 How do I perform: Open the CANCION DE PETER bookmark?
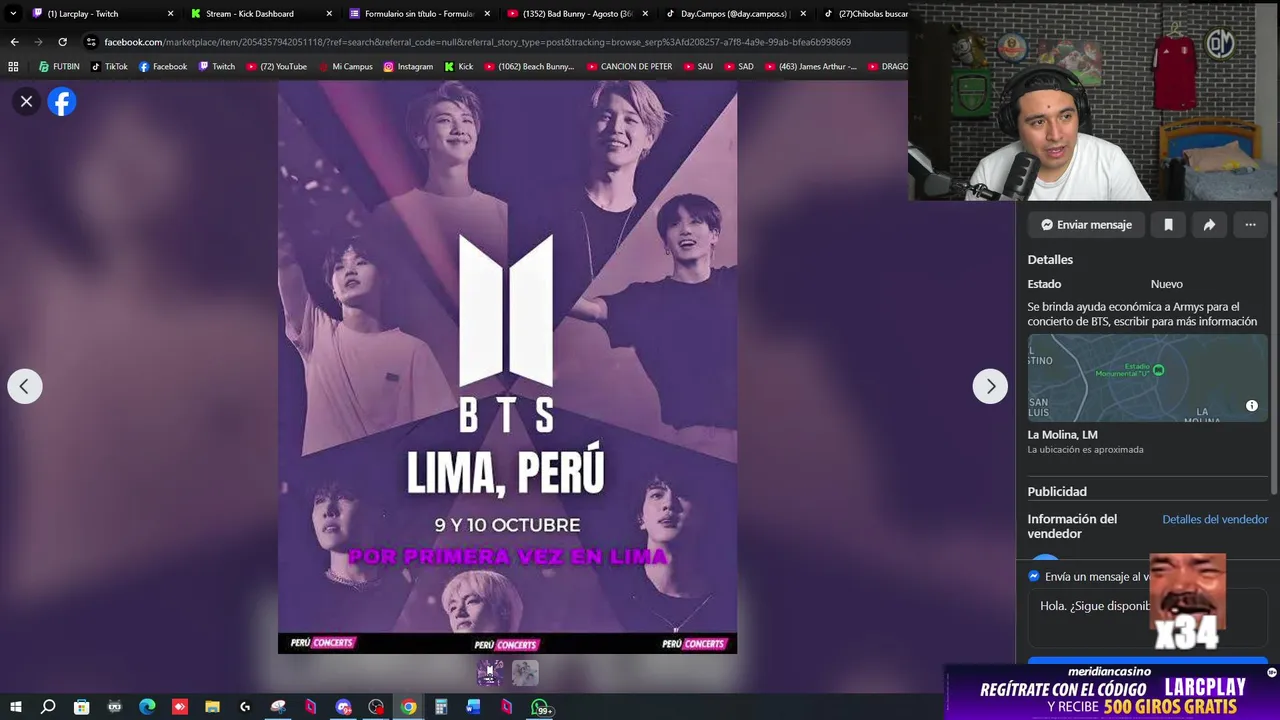tap(630, 66)
